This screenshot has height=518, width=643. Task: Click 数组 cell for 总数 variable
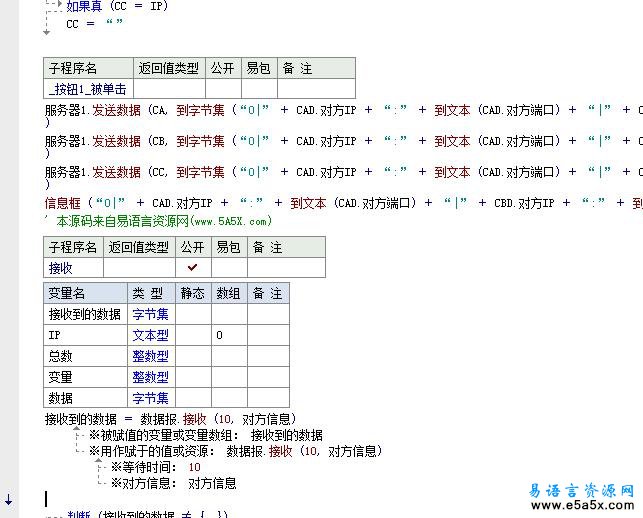[x=229, y=356]
